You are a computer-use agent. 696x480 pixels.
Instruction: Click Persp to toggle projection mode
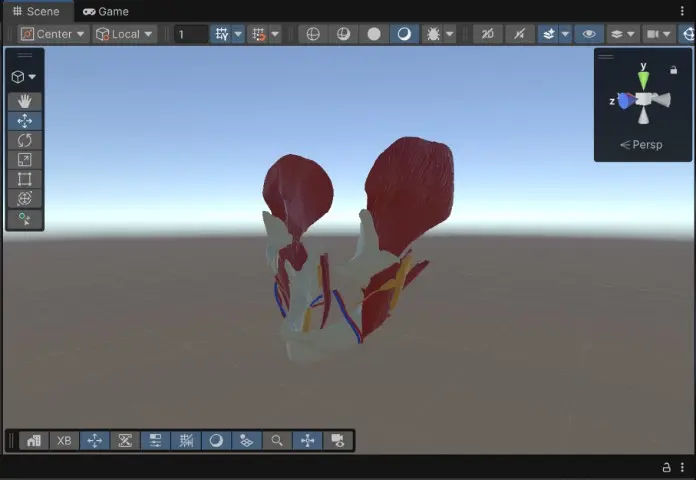(x=641, y=145)
